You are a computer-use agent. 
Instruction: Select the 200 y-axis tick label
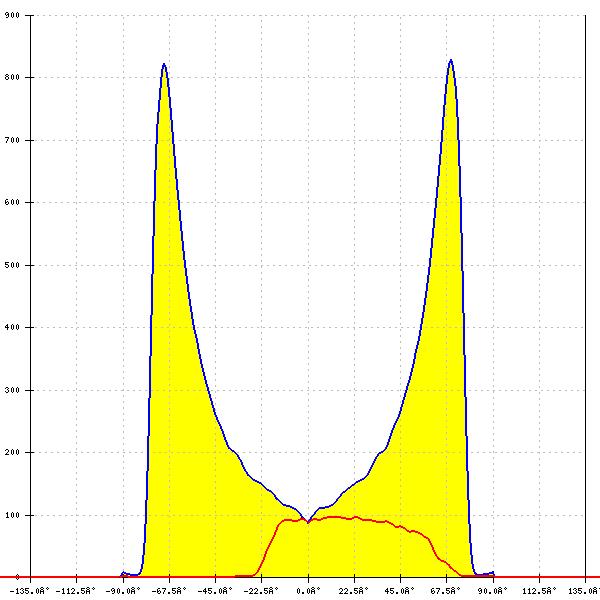coord(12,452)
